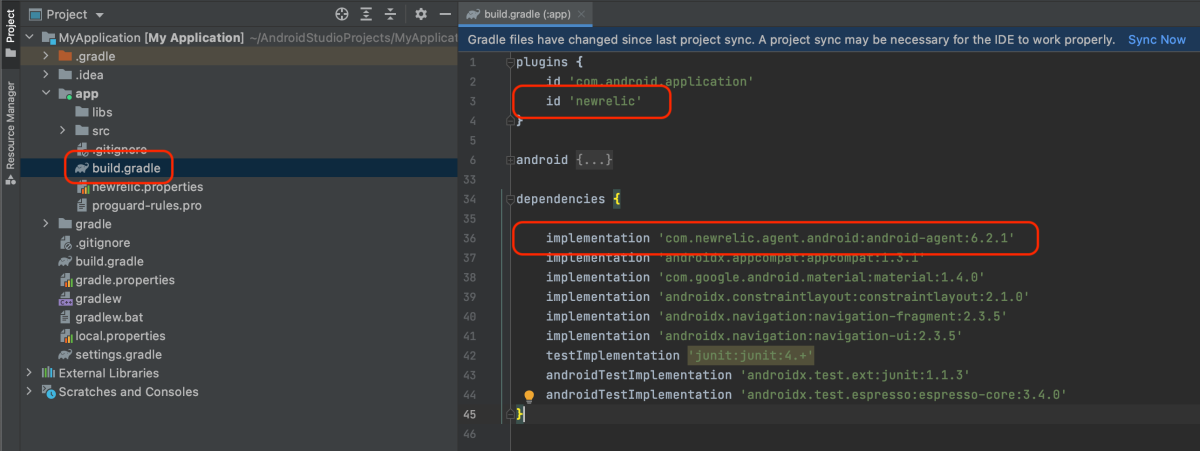
Task: Click the Select Opened File target icon
Action: [342, 14]
